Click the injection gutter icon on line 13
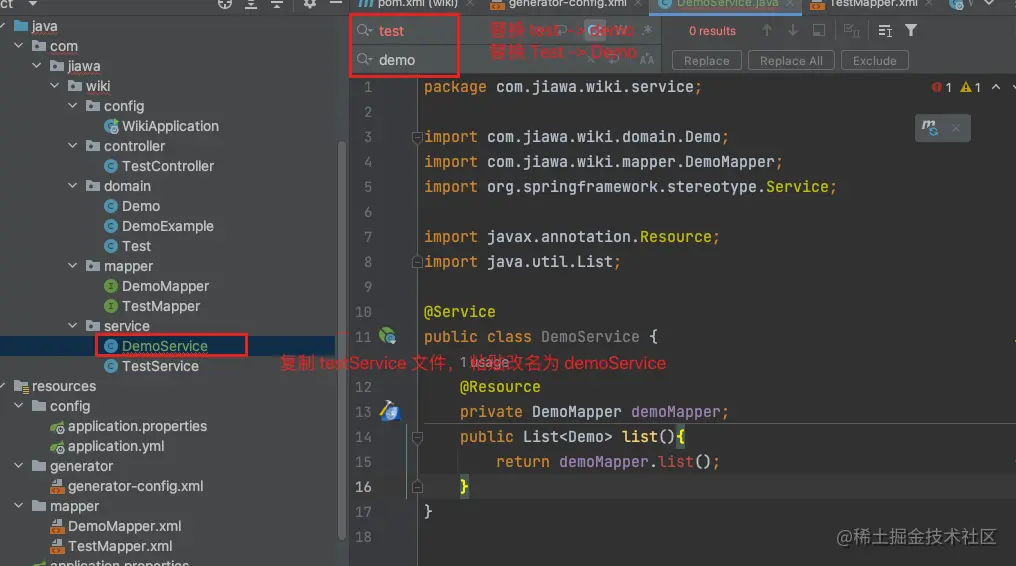 click(x=389, y=411)
